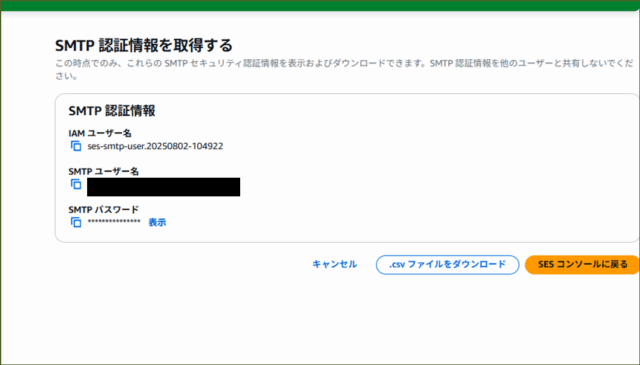Copy the SMTP user name value

[76, 184]
